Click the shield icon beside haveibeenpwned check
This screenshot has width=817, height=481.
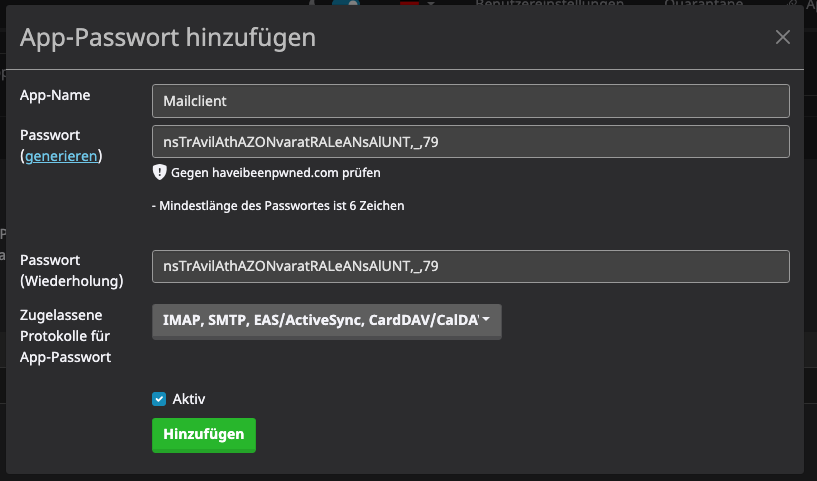point(159,172)
